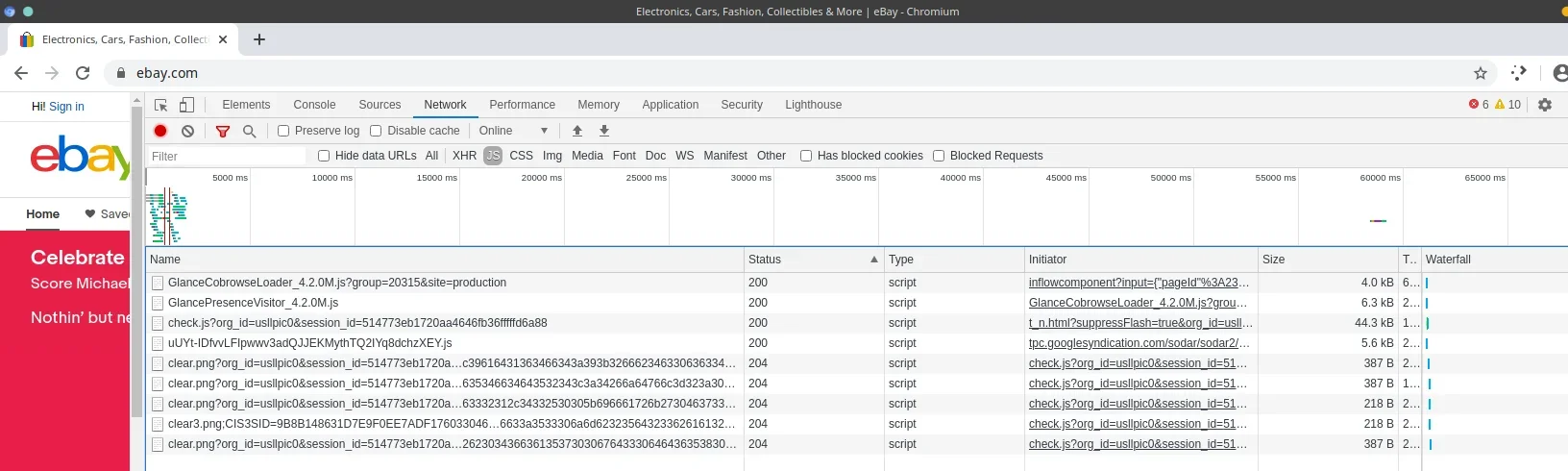The height and width of the screenshot is (471, 1568).
Task: Filter requests by XHR type
Action: point(464,156)
